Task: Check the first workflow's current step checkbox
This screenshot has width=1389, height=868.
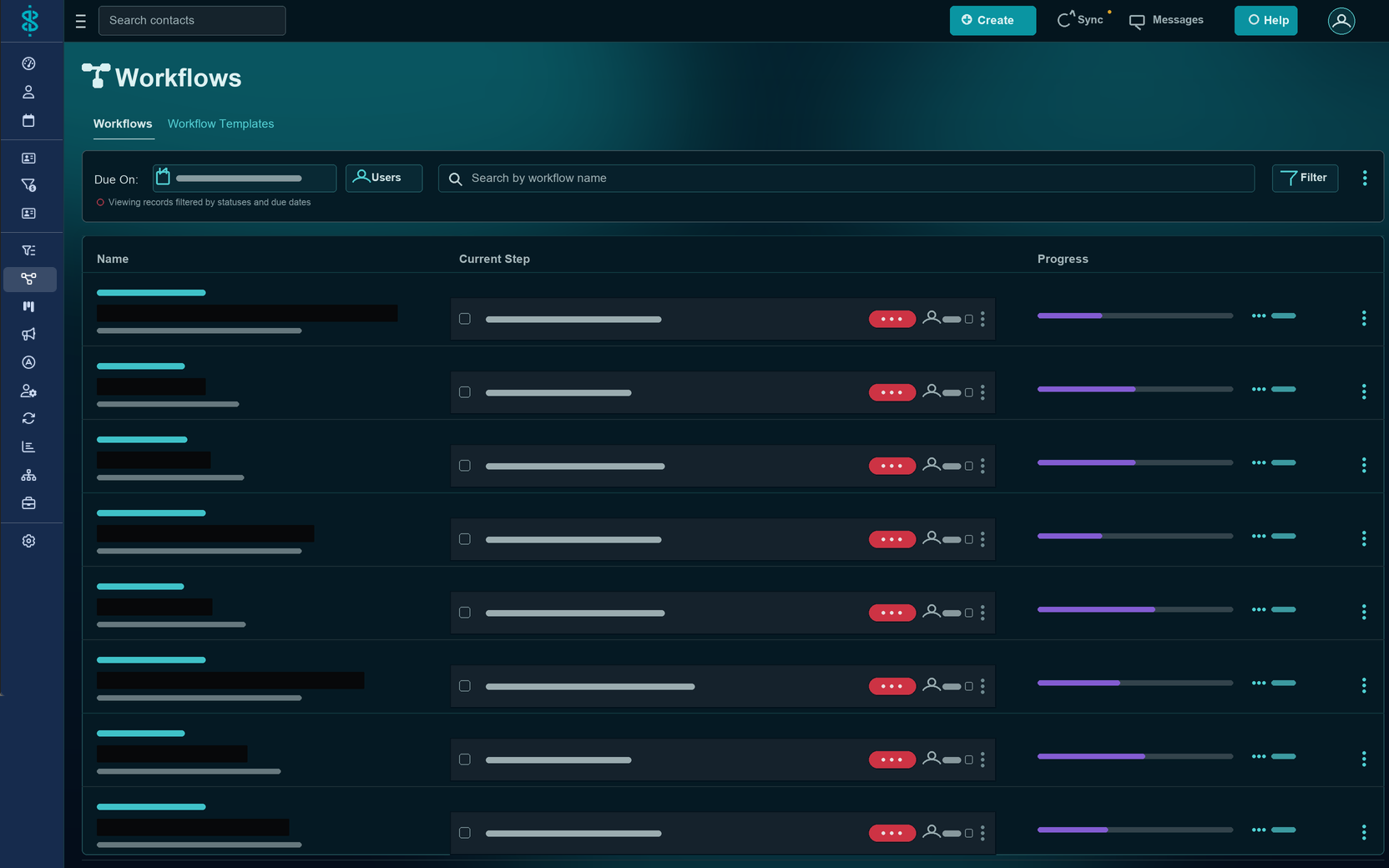Action: point(465,319)
